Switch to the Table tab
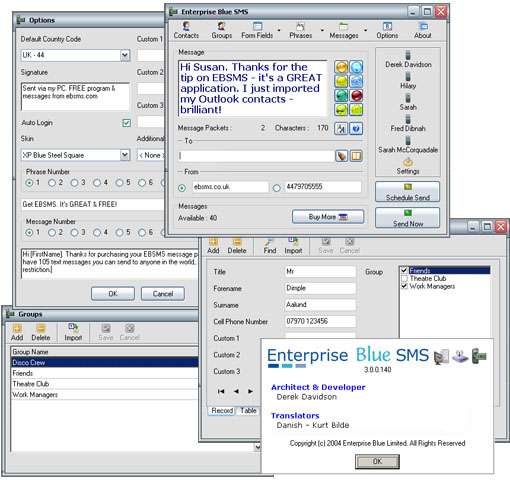Viewport: 510px width, 480px height. tap(249, 410)
